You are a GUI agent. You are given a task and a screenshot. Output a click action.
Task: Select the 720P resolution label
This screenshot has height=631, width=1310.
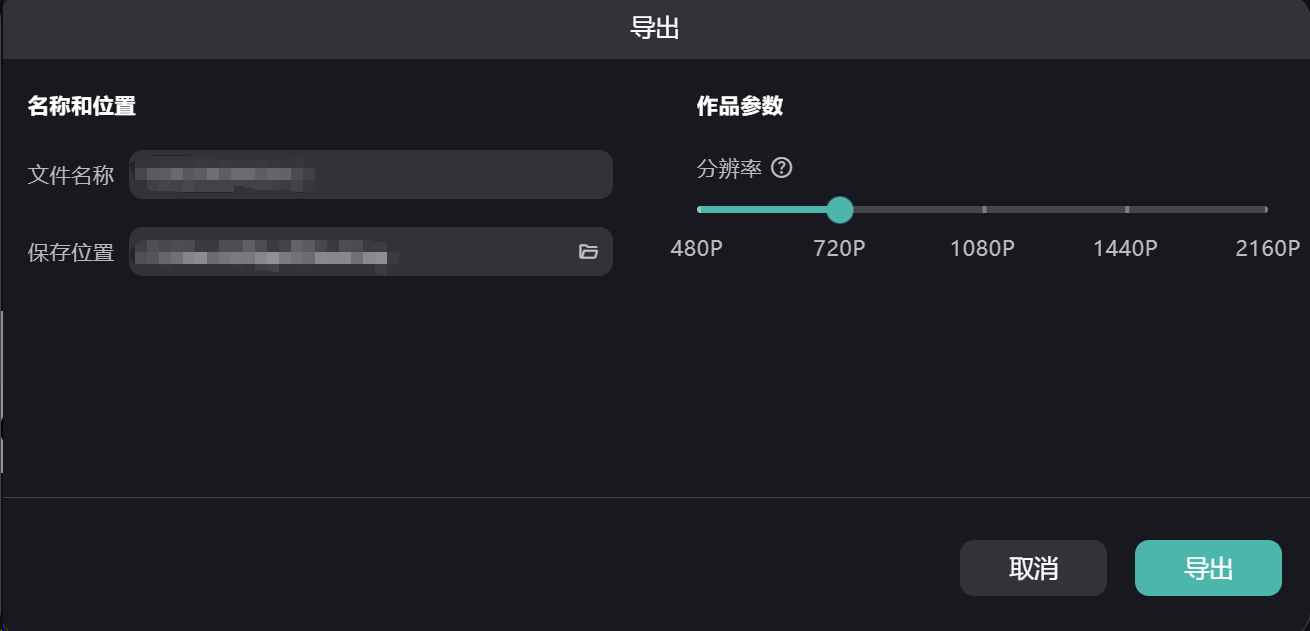coord(839,249)
